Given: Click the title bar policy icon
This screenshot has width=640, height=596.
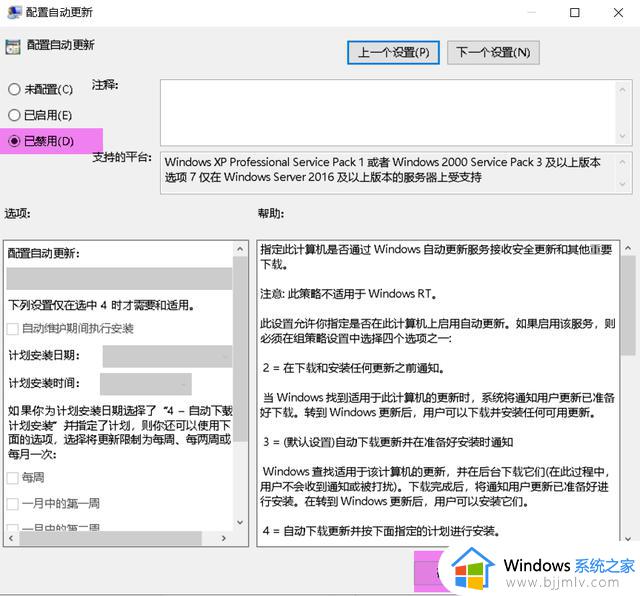Looking at the screenshot, I should 14,12.
